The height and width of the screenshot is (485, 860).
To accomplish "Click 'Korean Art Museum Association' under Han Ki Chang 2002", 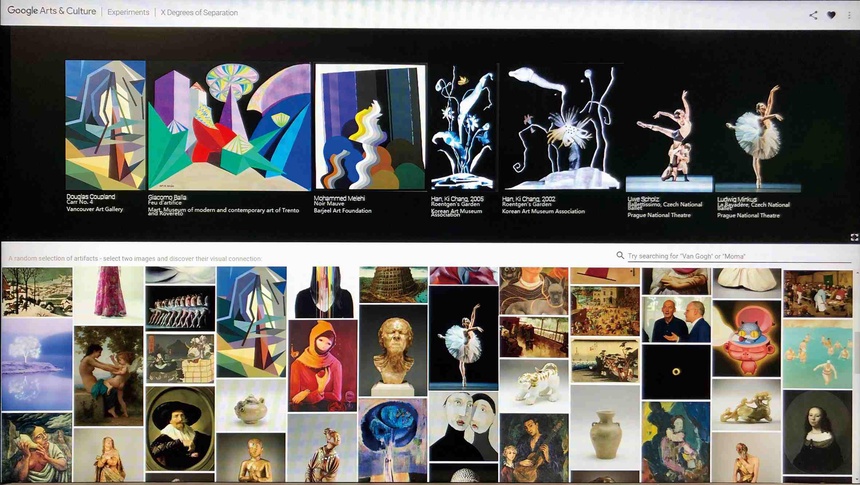I will click(x=543, y=211).
